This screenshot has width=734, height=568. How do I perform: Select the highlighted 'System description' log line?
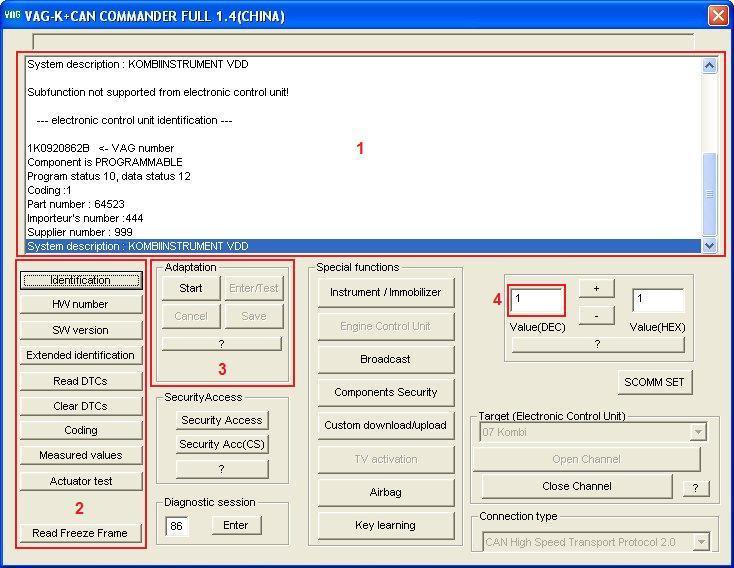click(x=364, y=246)
